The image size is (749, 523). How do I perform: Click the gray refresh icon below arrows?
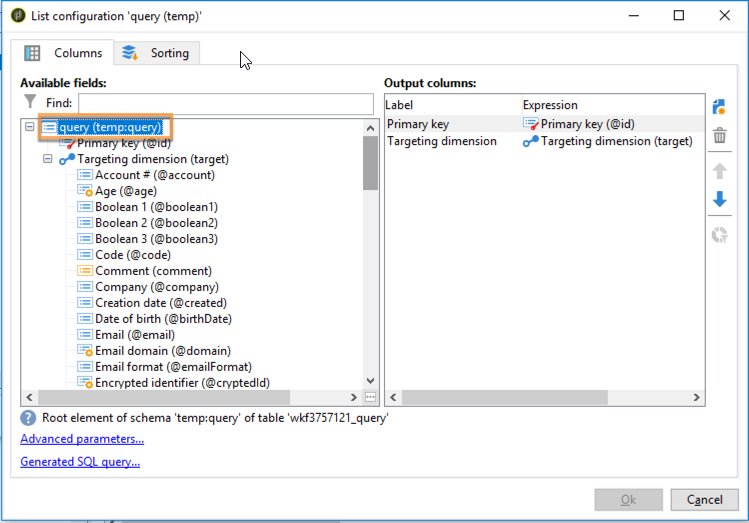[x=720, y=235]
